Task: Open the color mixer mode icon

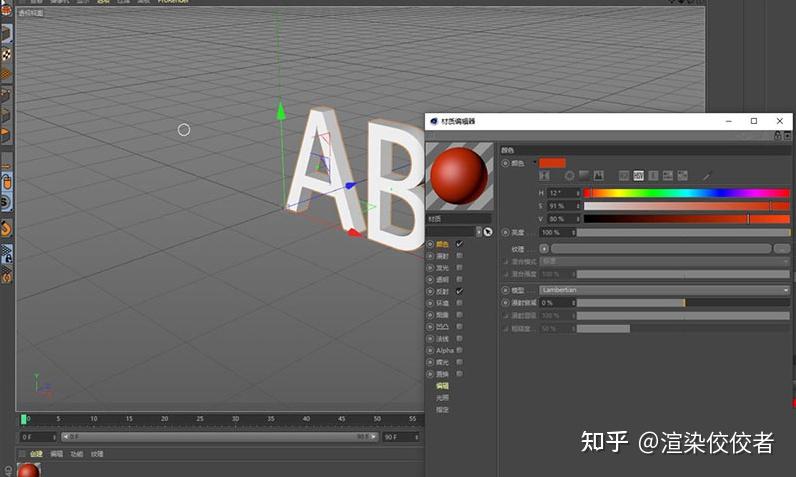Action: [x=668, y=176]
